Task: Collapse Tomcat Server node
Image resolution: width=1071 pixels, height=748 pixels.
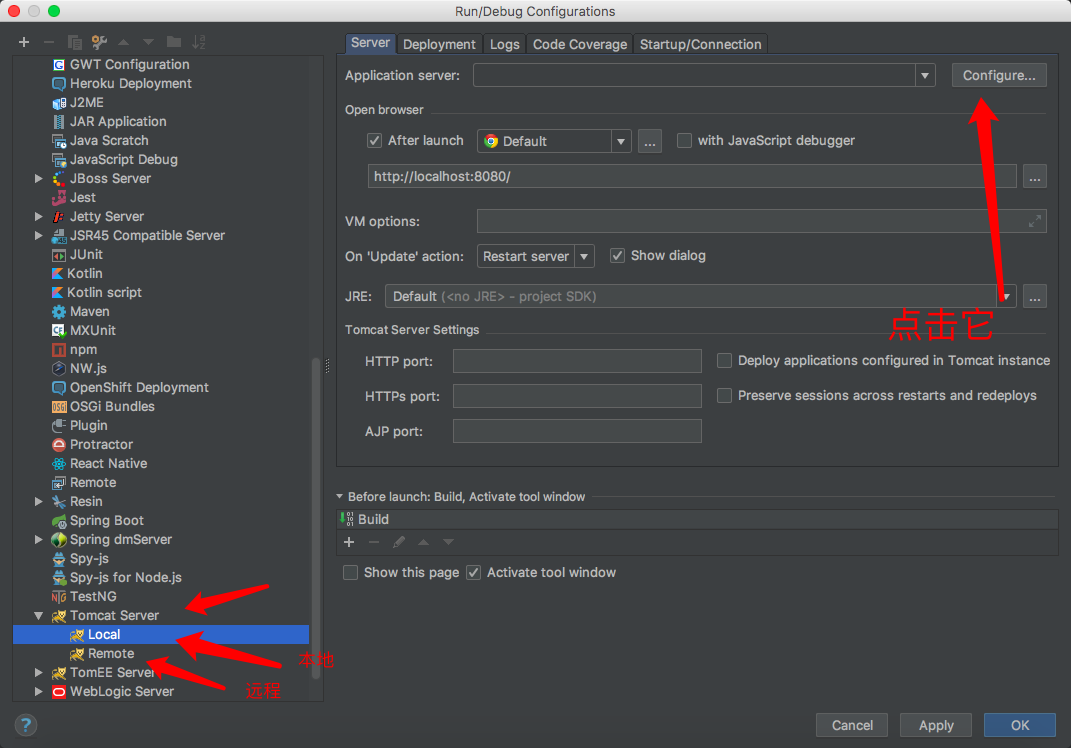Action: 39,616
